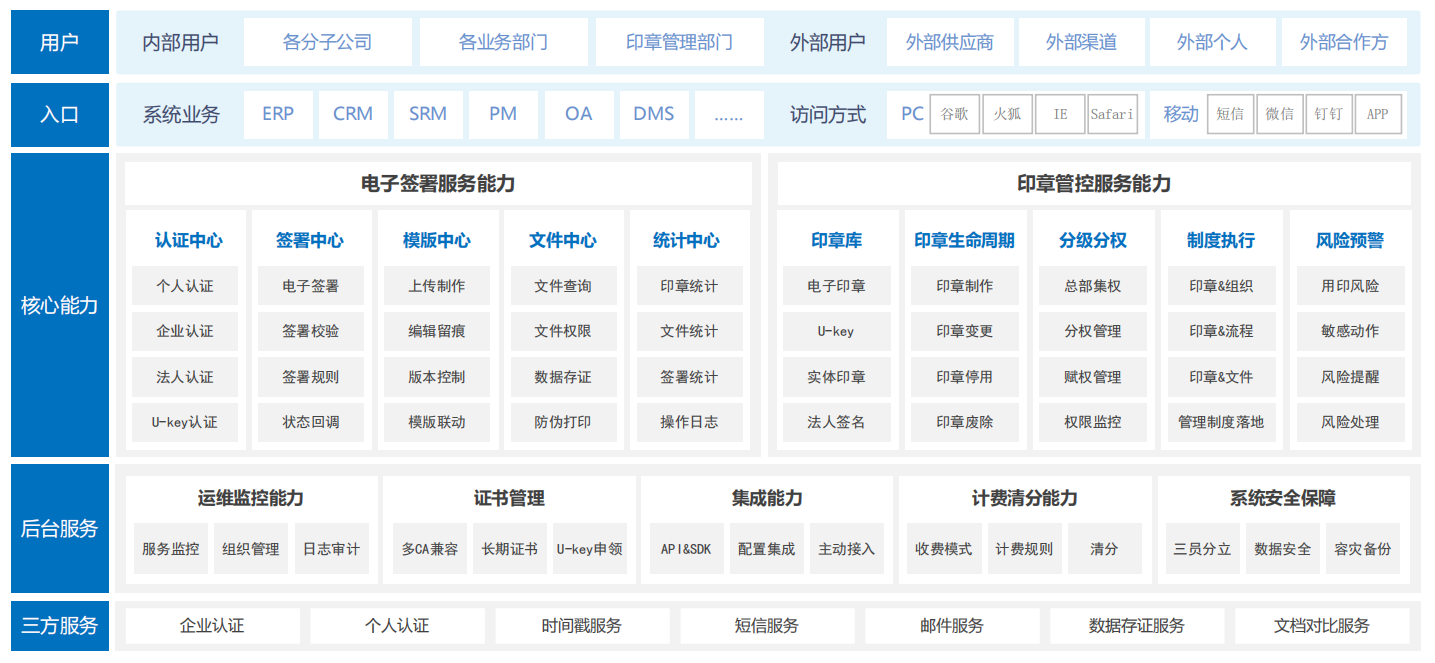Viewport: 1435px width, 663px height.
Task: Select the 认证中心 column title
Action: 188,240
